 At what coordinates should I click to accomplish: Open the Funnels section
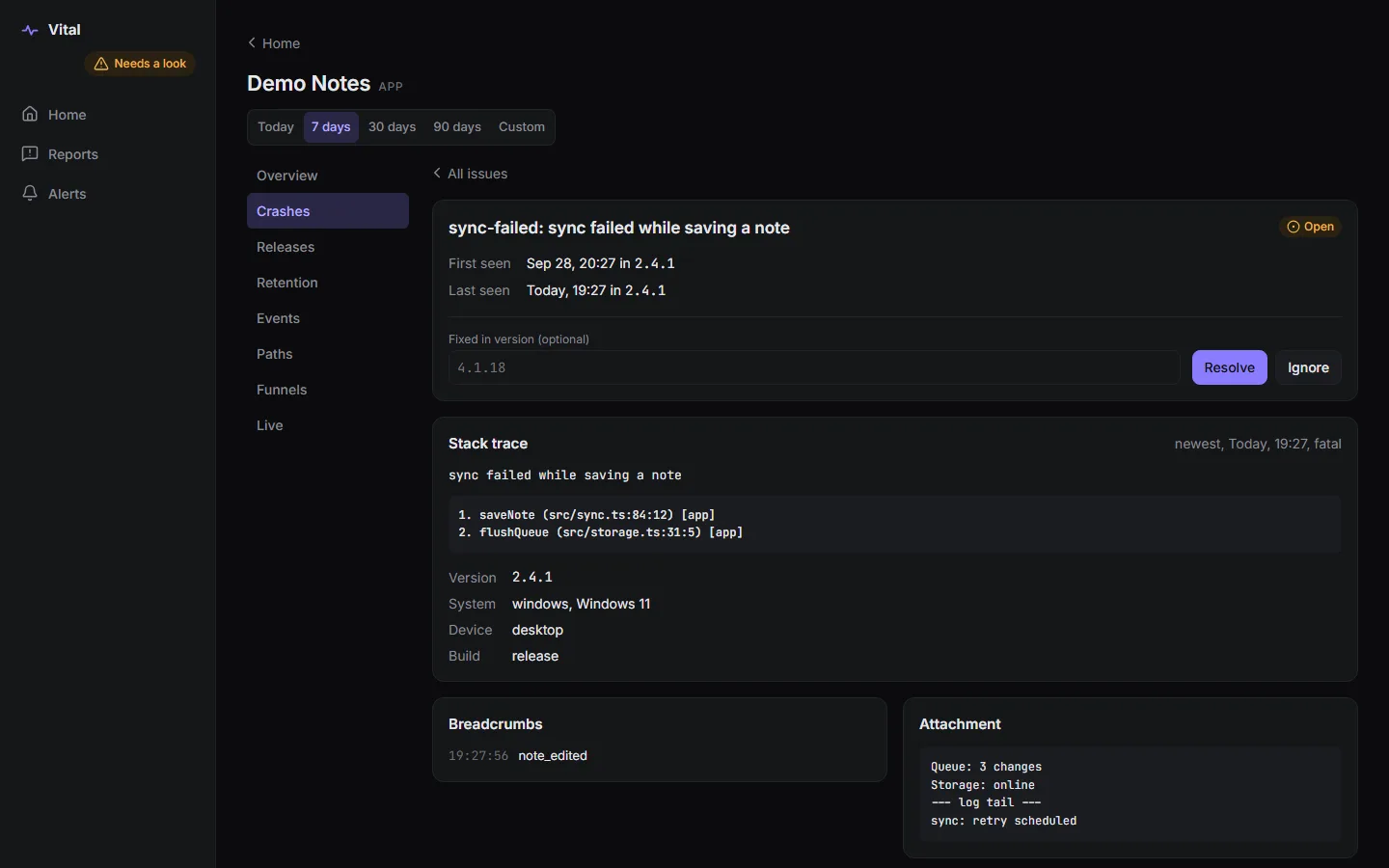(x=328, y=390)
